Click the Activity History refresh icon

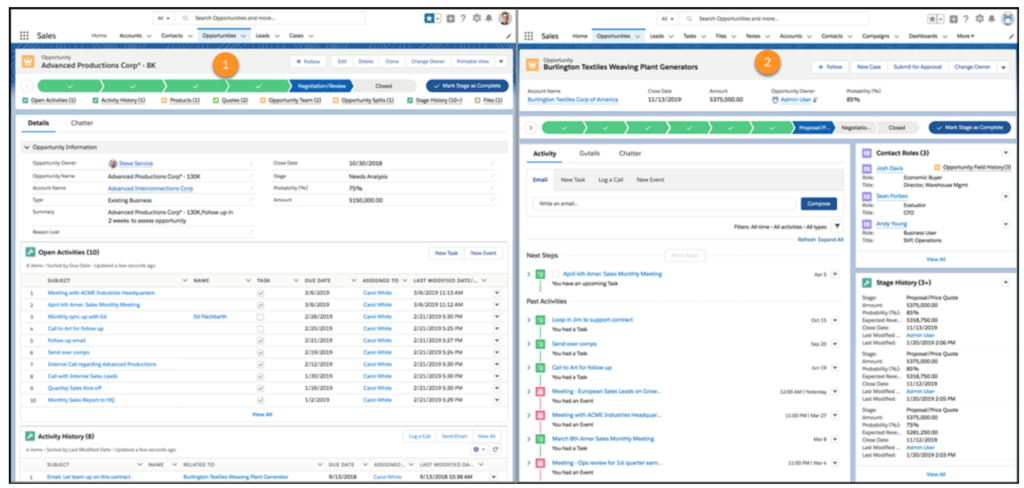point(495,449)
